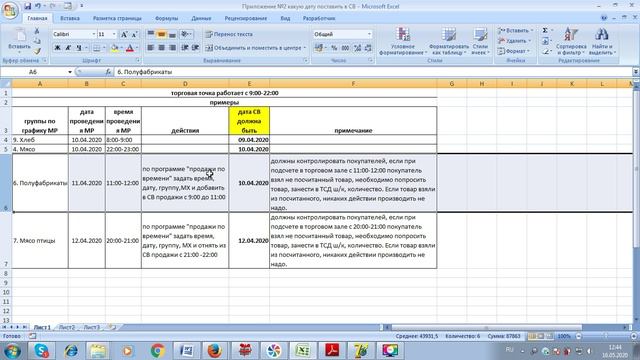Decrease decimal places
Image resolution: width=640 pixels, height=360 pixels.
coord(368,48)
